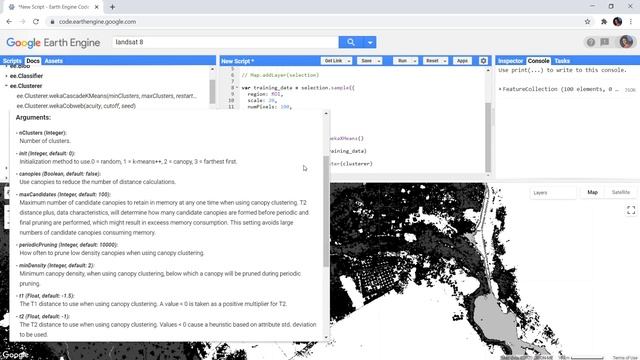Toggle map fullscreen icon
This screenshot has height=360, width=640.
[631, 210]
